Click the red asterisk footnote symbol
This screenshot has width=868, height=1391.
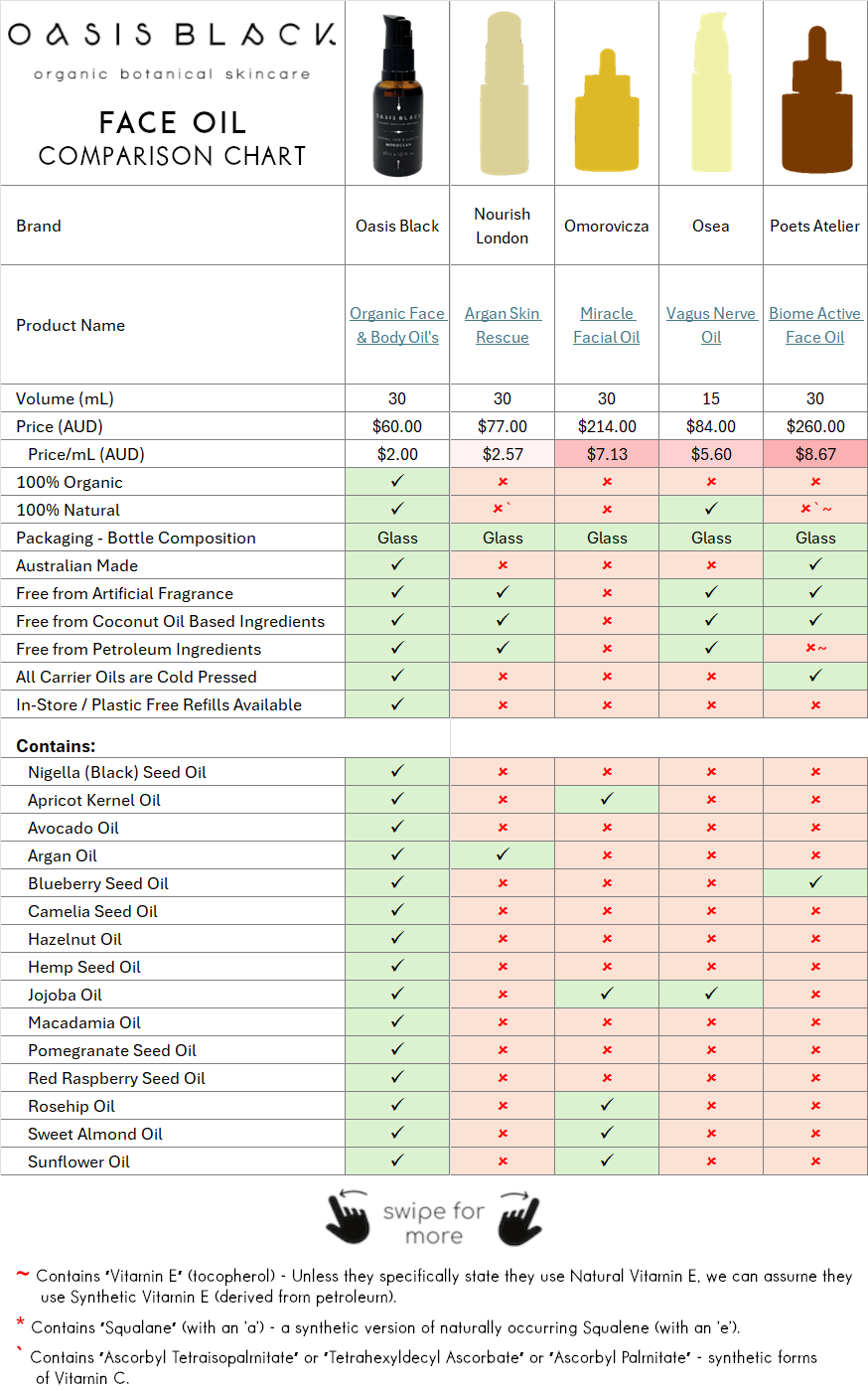(20, 1323)
